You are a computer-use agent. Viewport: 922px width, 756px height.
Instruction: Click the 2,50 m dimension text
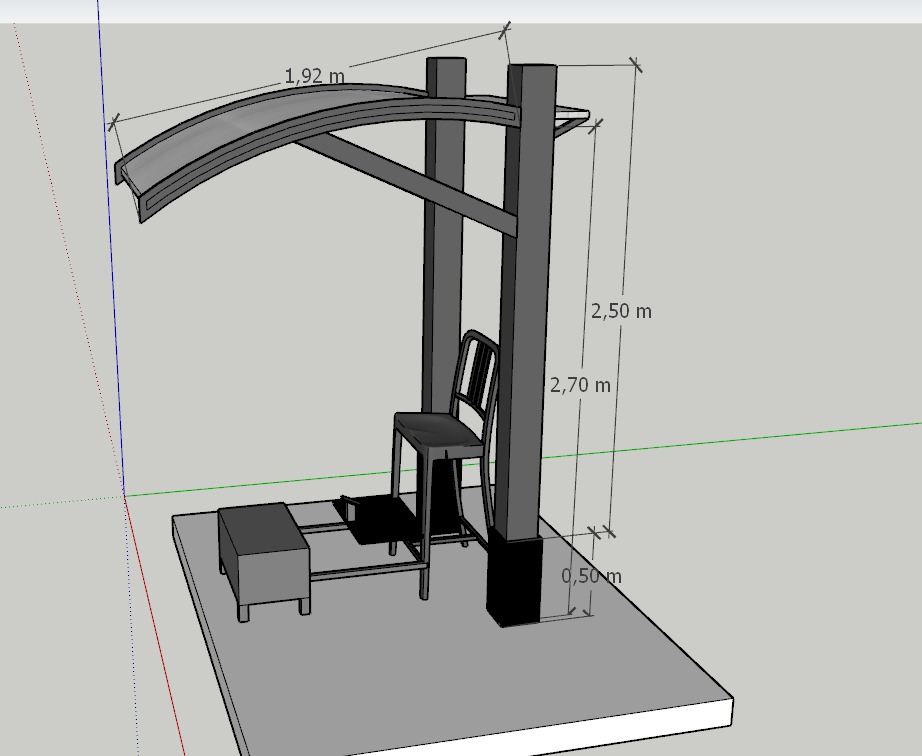tap(621, 311)
